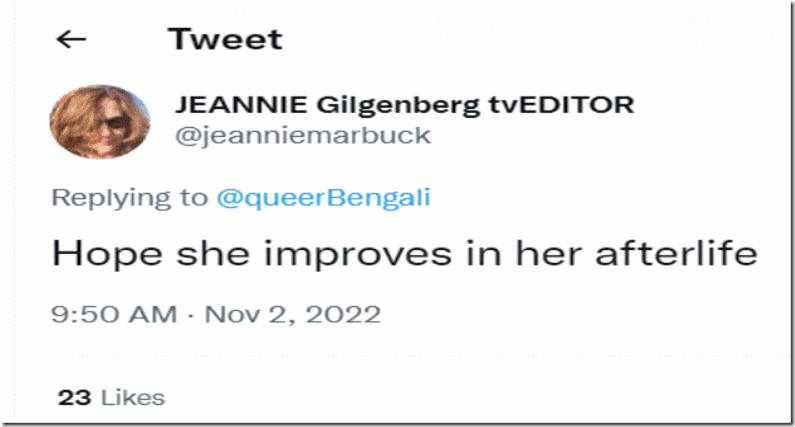The width and height of the screenshot is (795, 427).
Task: Click "JEANNIE" in the display name
Action: (x=224, y=106)
